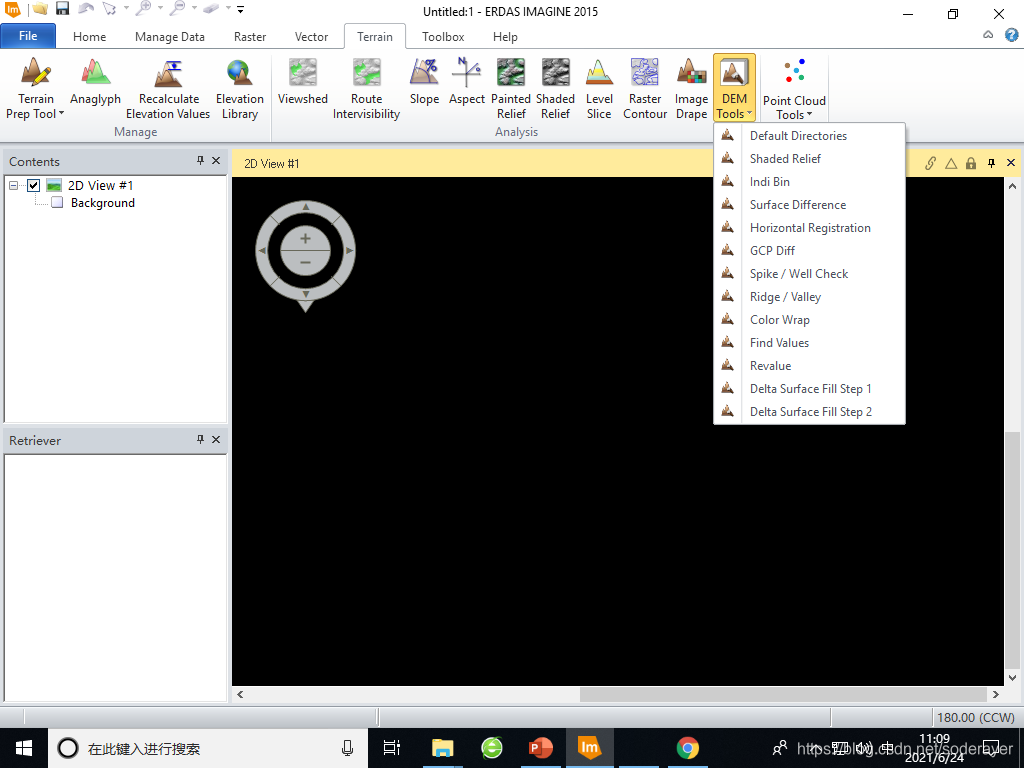Switch to the Toolbox tab
1024x768 pixels.
(x=443, y=37)
